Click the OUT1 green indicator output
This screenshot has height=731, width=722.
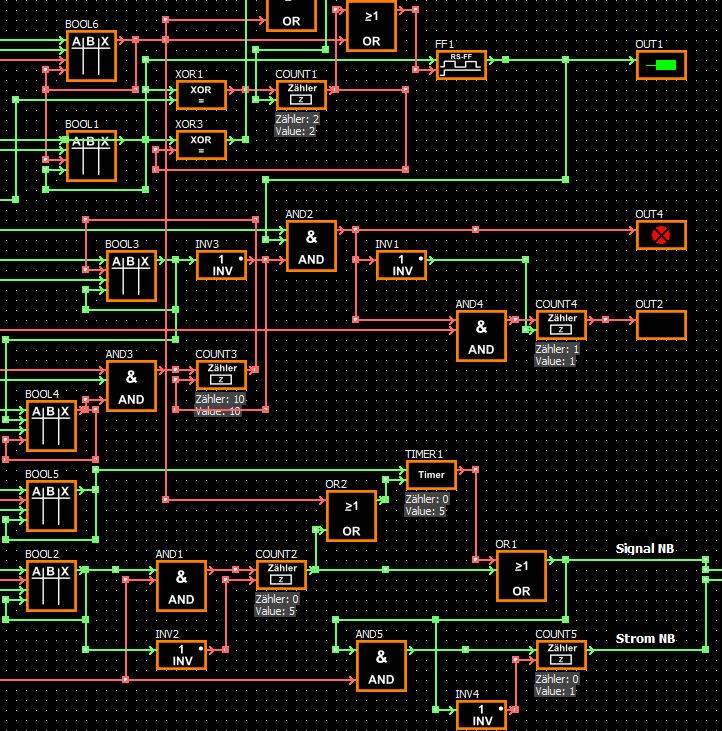[x=661, y=66]
